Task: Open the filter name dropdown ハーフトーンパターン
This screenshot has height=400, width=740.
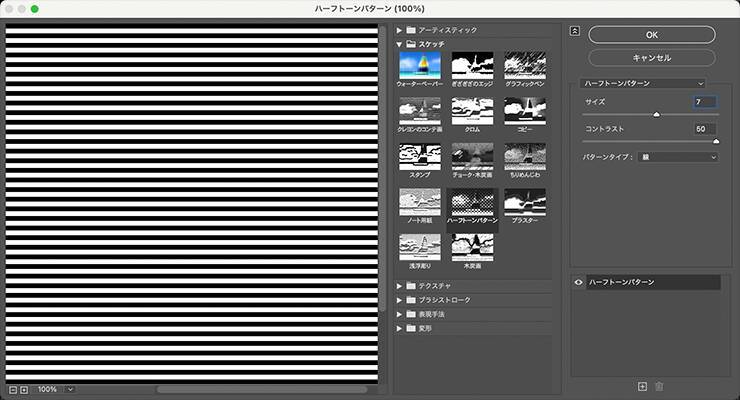Action: coord(644,83)
